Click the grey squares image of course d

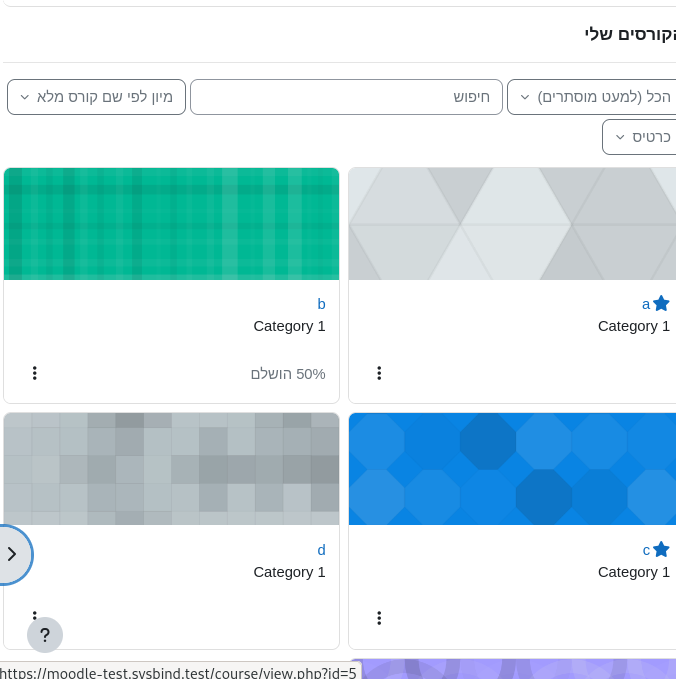(171, 469)
